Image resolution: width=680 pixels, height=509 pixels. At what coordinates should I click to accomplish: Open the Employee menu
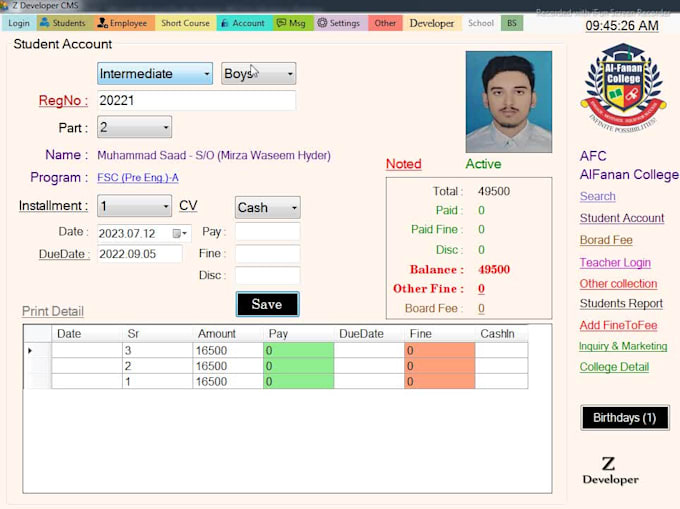point(124,23)
